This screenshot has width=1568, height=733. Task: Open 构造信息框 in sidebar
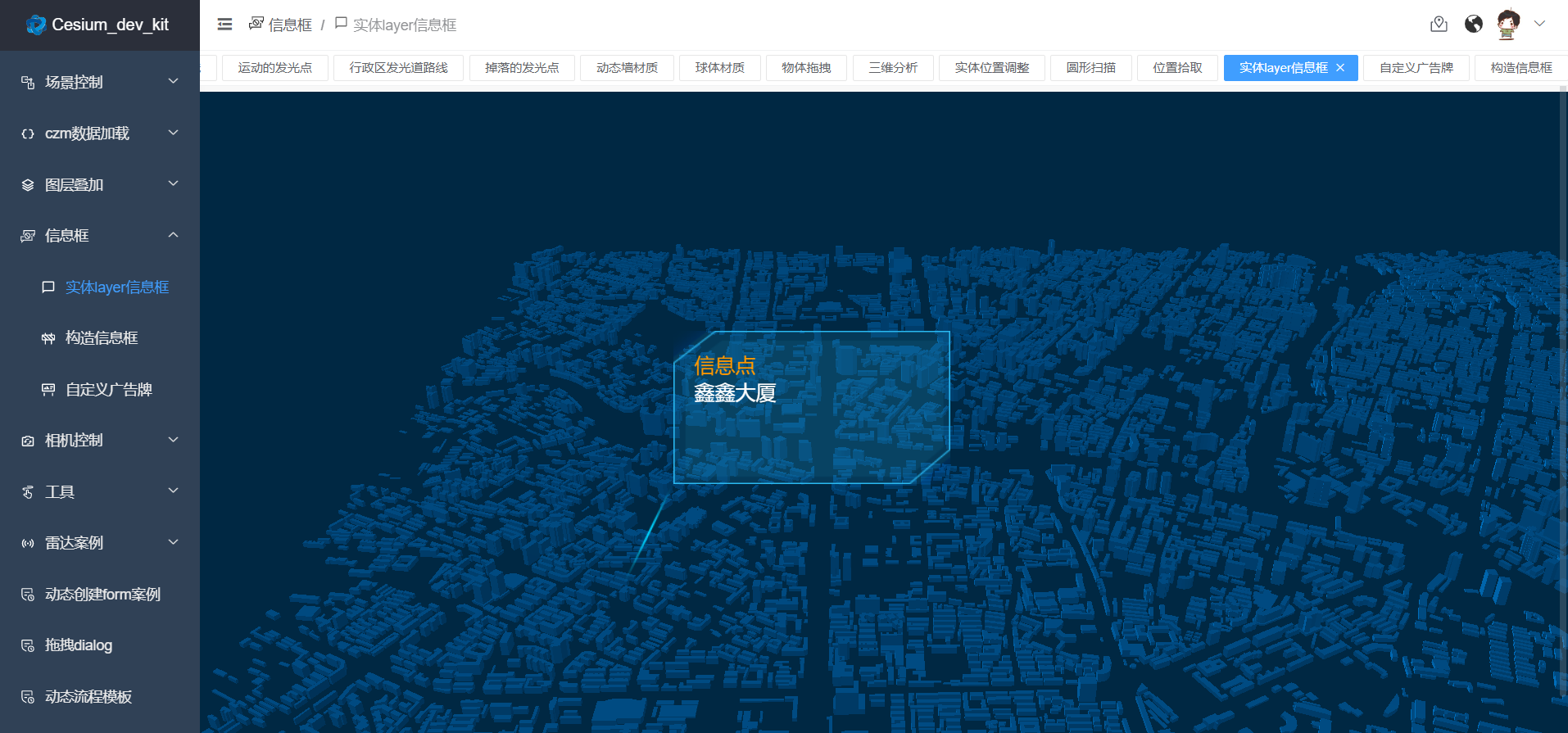pyautogui.click(x=100, y=338)
